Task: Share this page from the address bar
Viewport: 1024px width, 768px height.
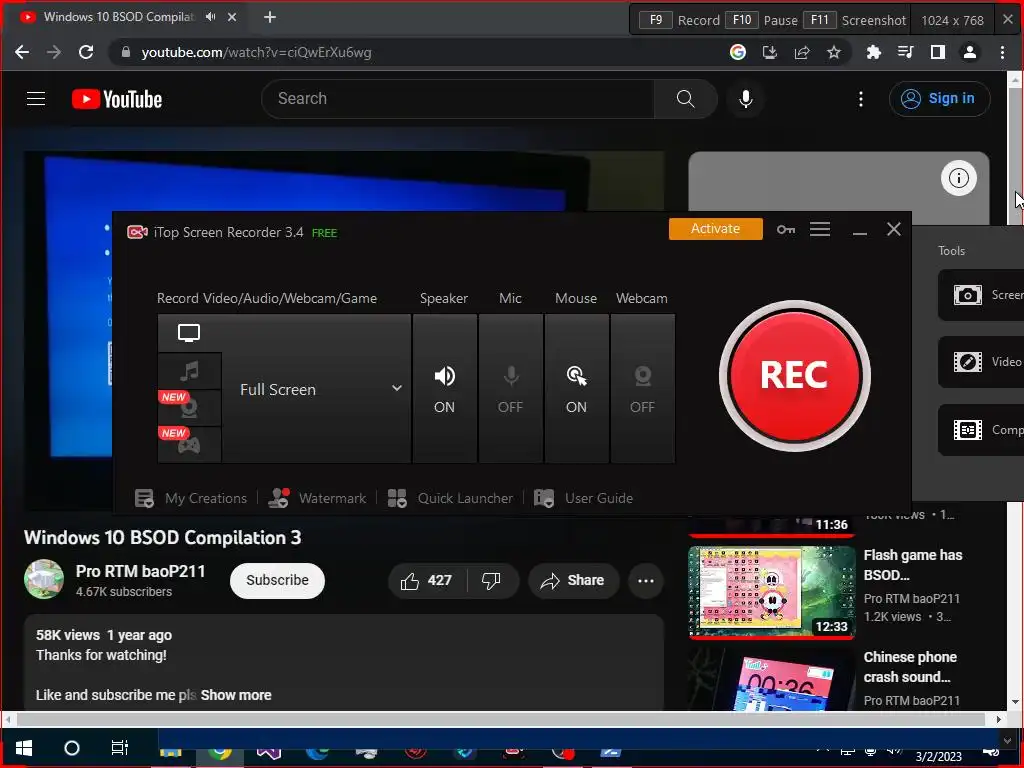Action: click(x=802, y=52)
